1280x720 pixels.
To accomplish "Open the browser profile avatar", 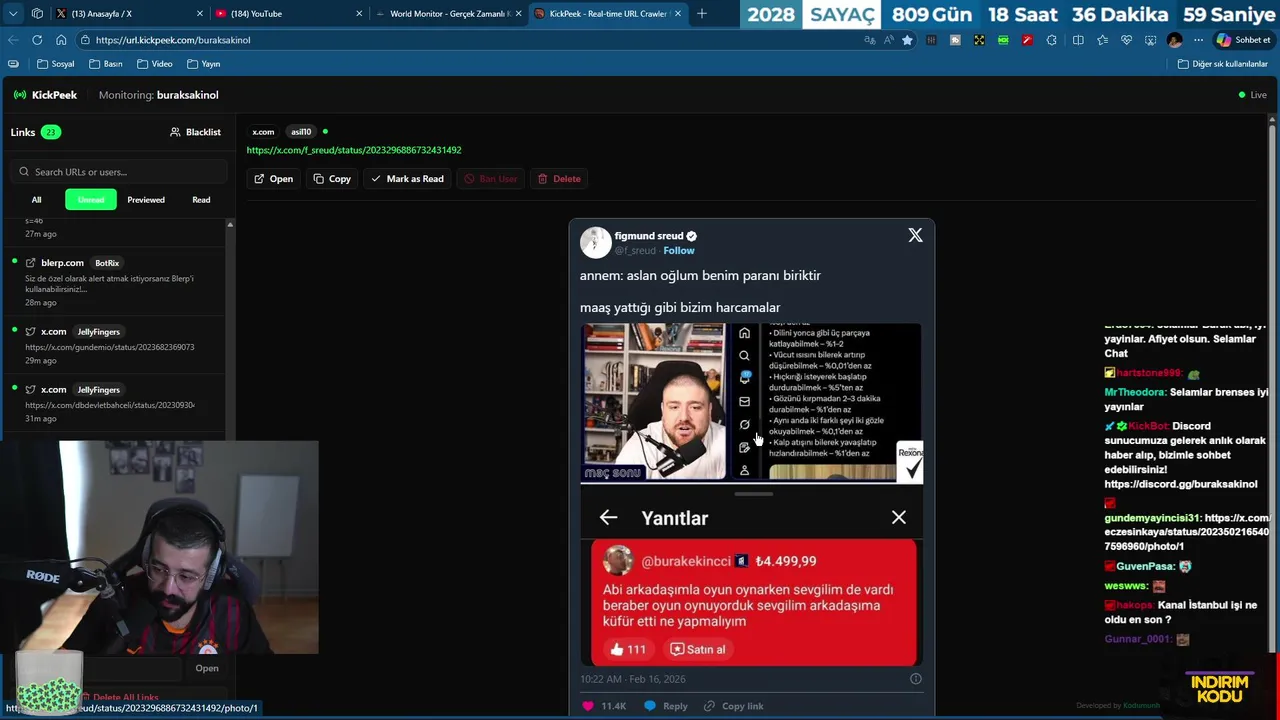I will pyautogui.click(x=1174, y=40).
